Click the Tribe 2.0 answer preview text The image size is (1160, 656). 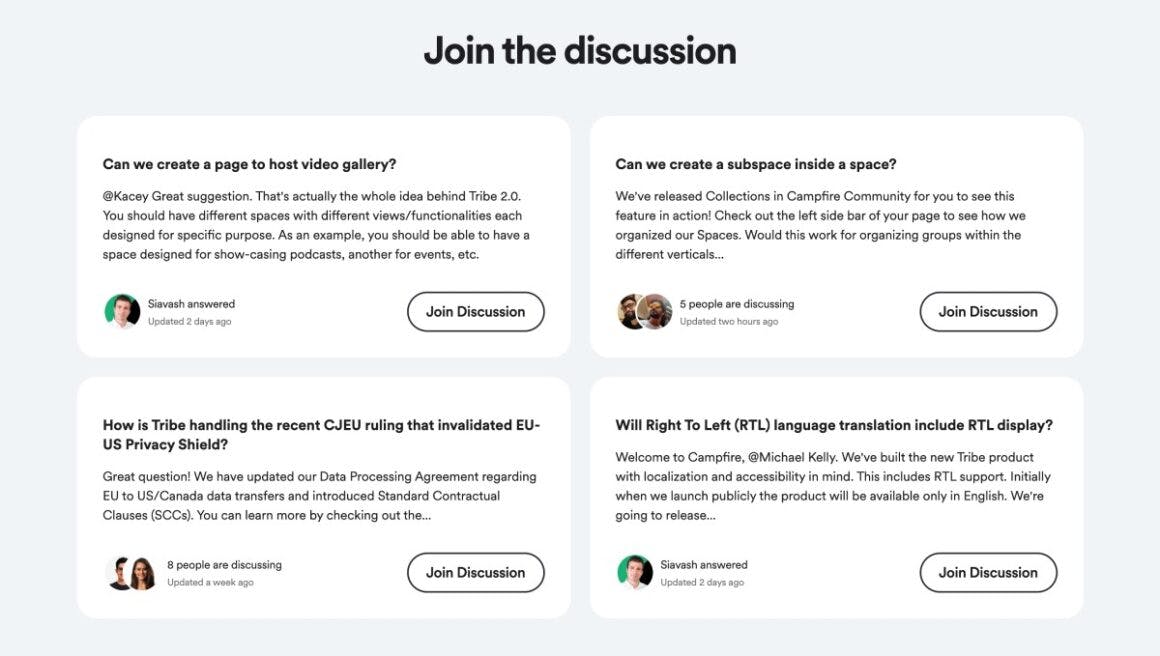(315, 225)
